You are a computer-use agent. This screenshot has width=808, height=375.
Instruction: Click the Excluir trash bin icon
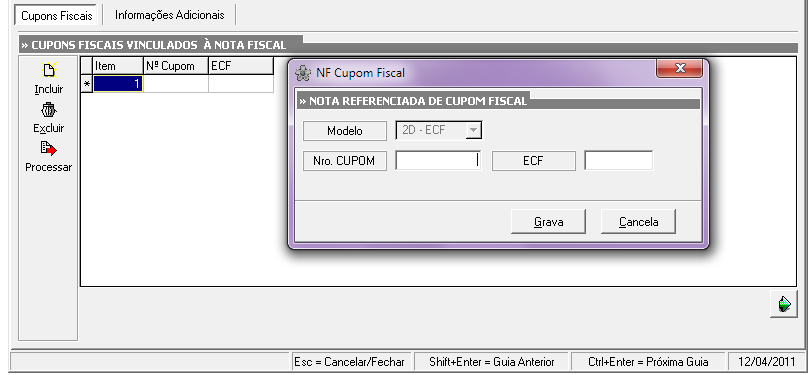48,110
